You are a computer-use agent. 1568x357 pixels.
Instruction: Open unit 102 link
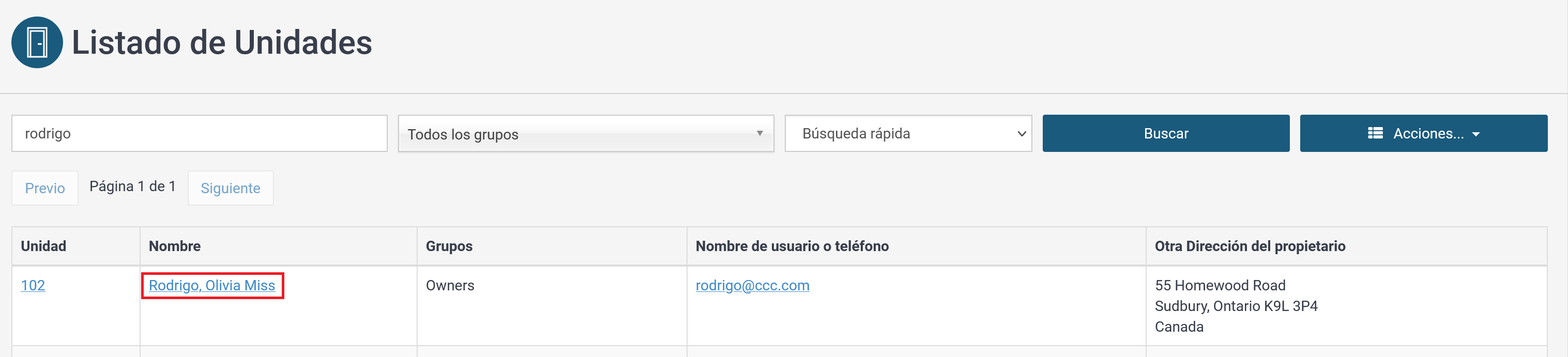(33, 285)
